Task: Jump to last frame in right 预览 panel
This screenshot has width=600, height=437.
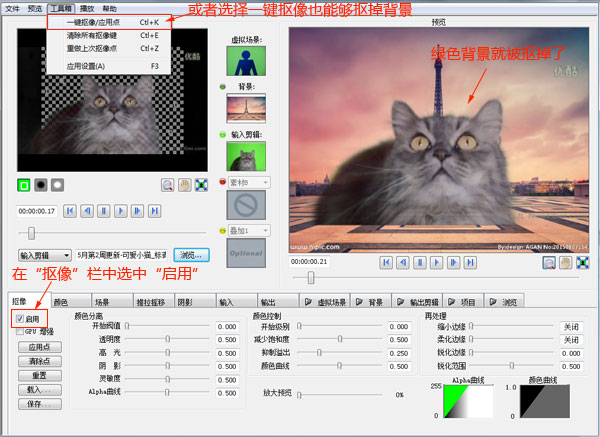Action: click(x=470, y=263)
